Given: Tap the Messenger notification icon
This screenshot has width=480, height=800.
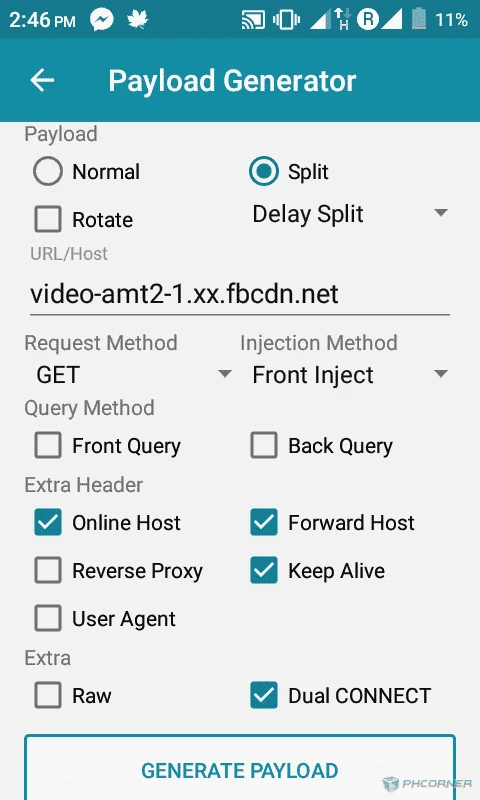Looking at the screenshot, I should point(102,20).
